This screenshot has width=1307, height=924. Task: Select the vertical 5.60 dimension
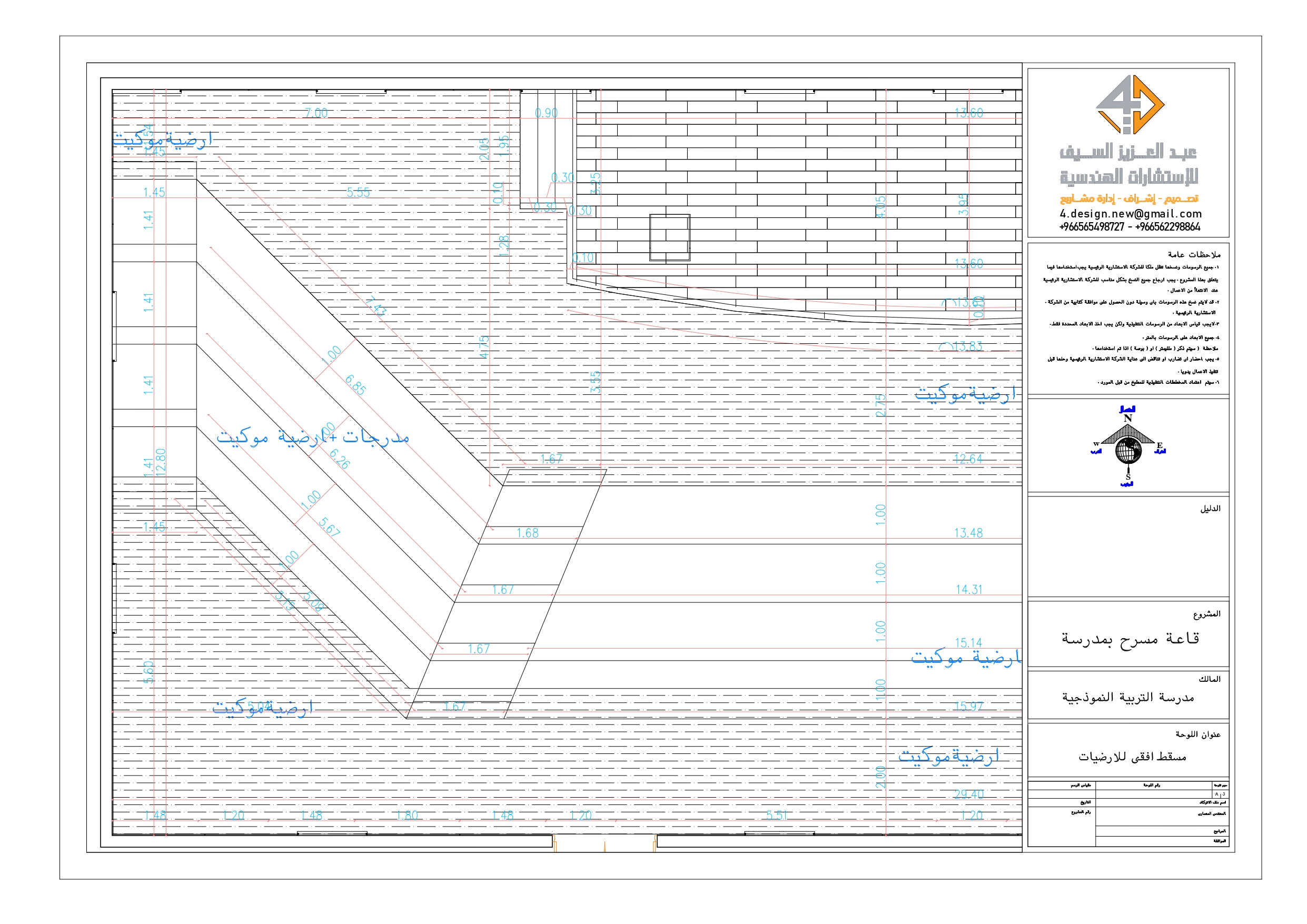point(148,672)
